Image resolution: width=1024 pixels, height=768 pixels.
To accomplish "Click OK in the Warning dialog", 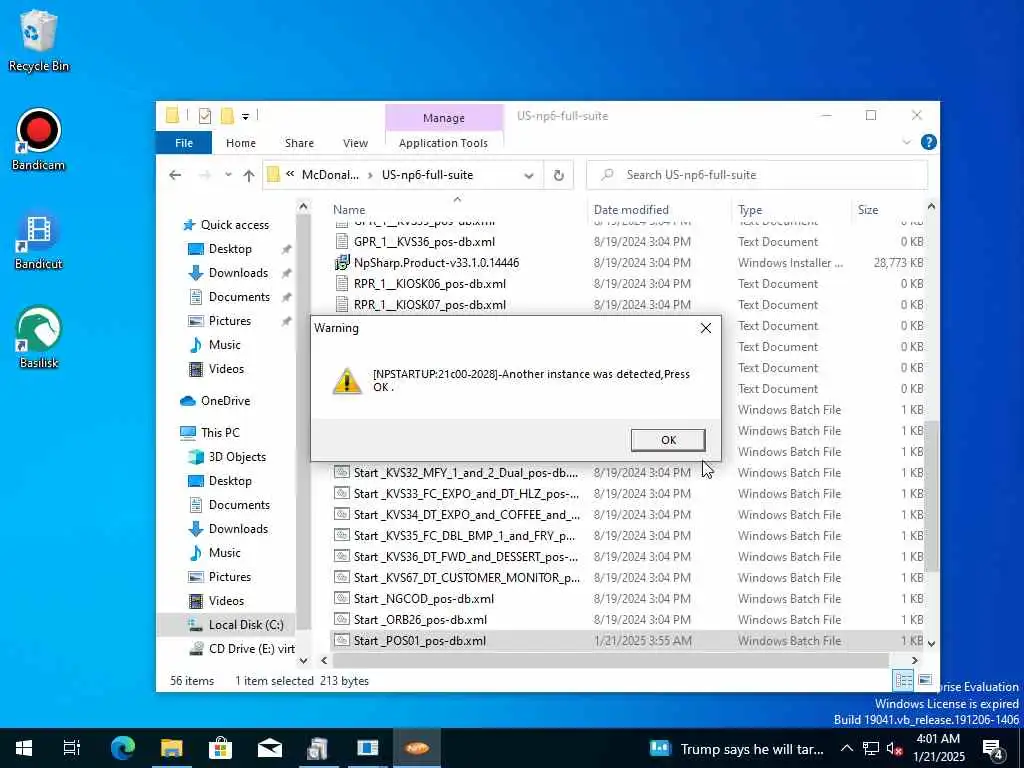I will click(x=668, y=440).
